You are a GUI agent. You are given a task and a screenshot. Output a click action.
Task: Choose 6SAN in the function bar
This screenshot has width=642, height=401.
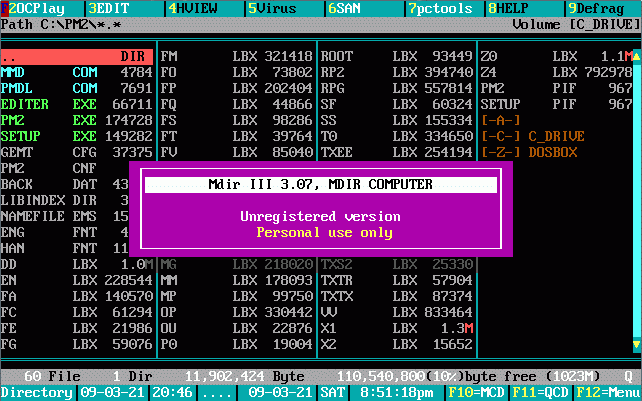point(355,7)
